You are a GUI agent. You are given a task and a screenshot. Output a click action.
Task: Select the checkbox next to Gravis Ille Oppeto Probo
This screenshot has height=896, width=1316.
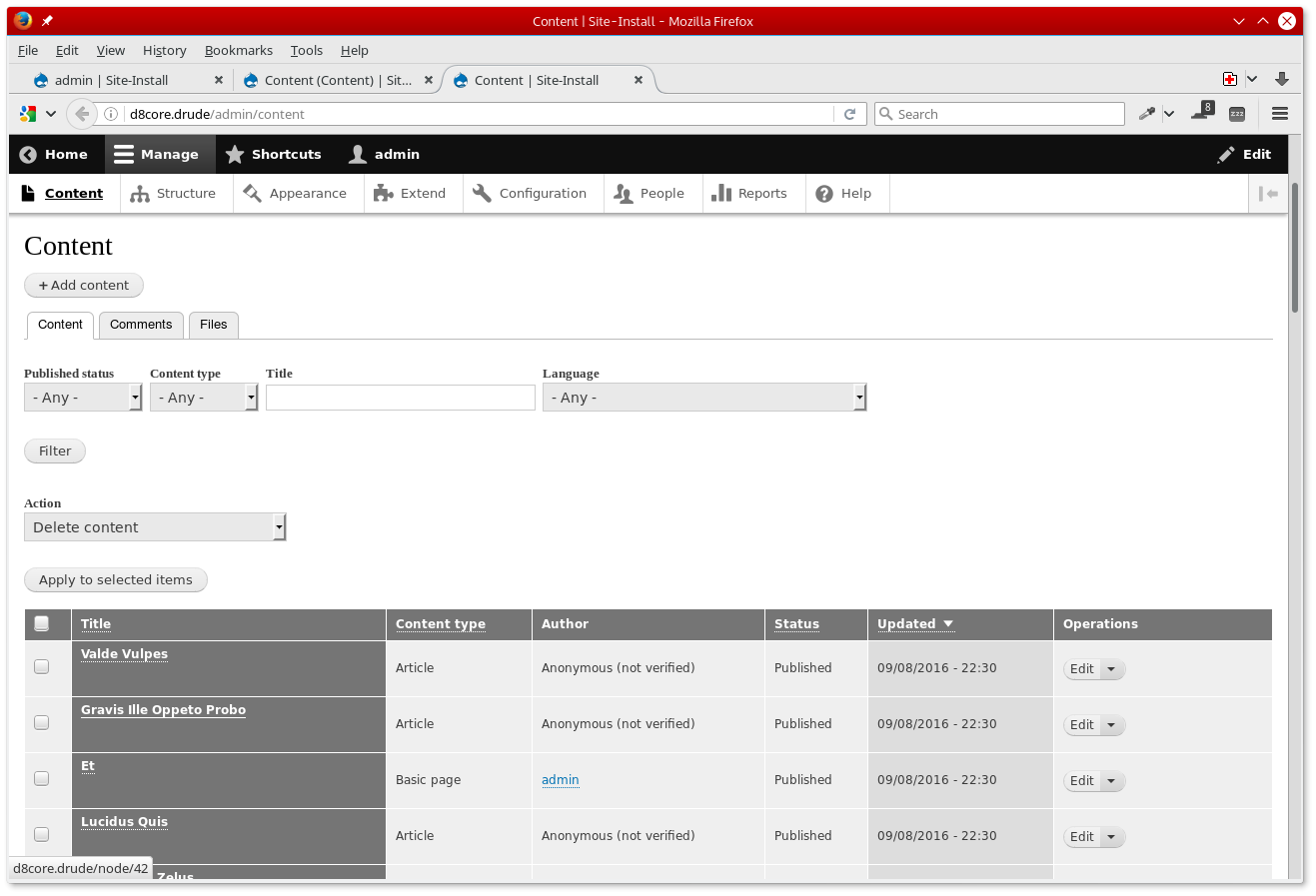click(42, 722)
